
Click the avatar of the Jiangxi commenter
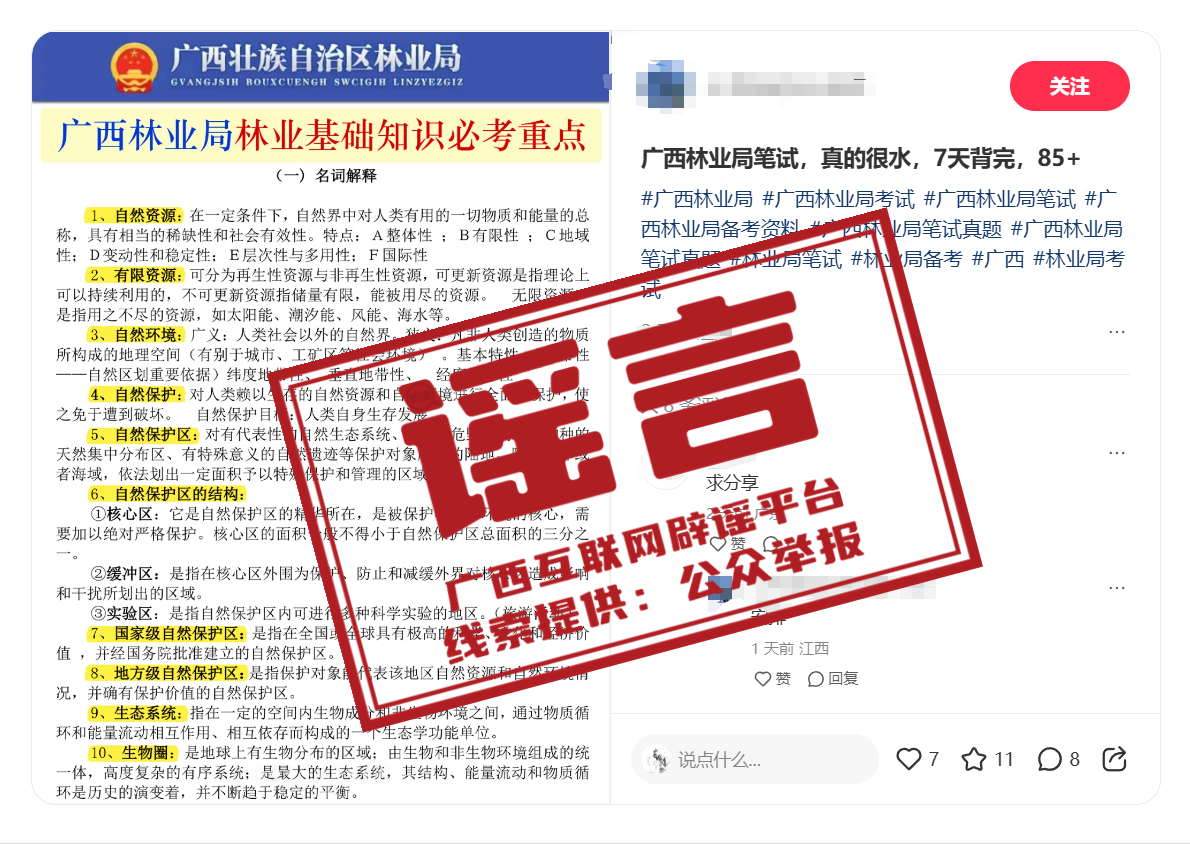point(719,588)
